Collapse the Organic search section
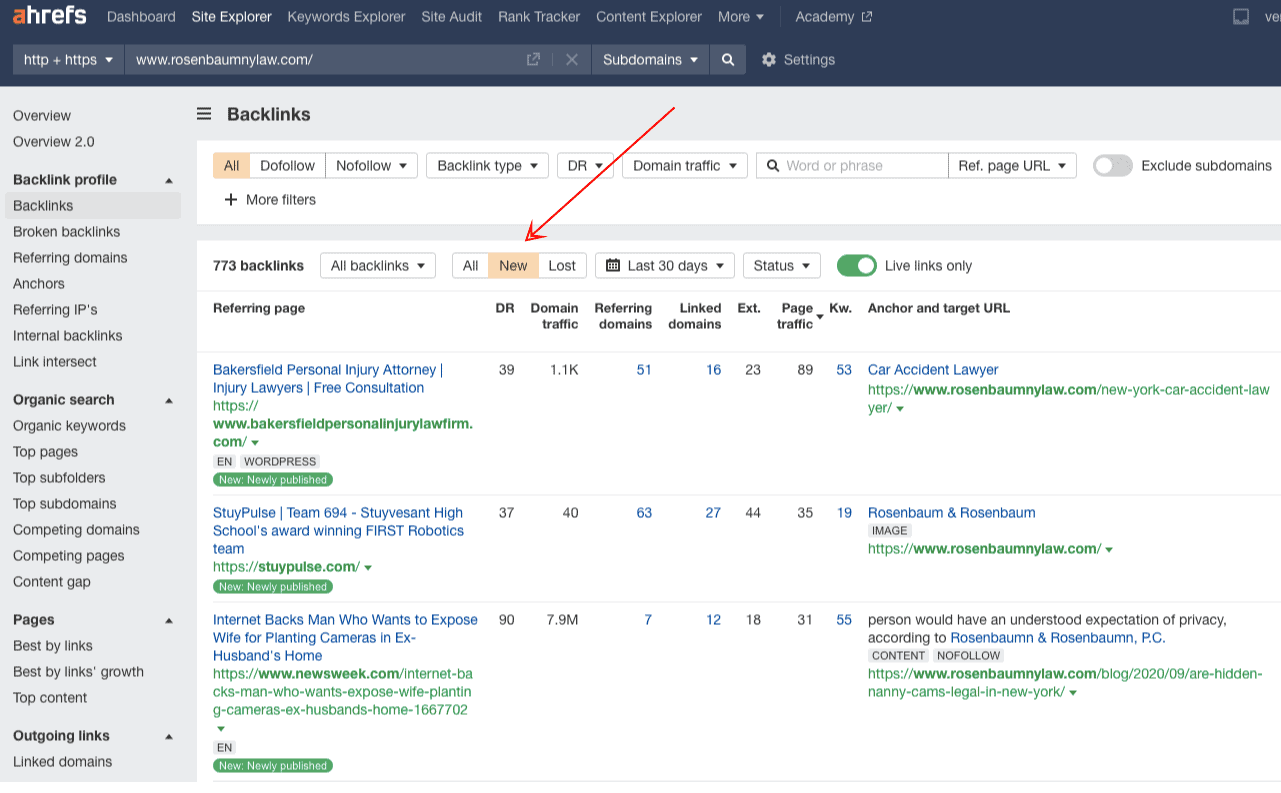The width and height of the screenshot is (1281, 793). [169, 400]
